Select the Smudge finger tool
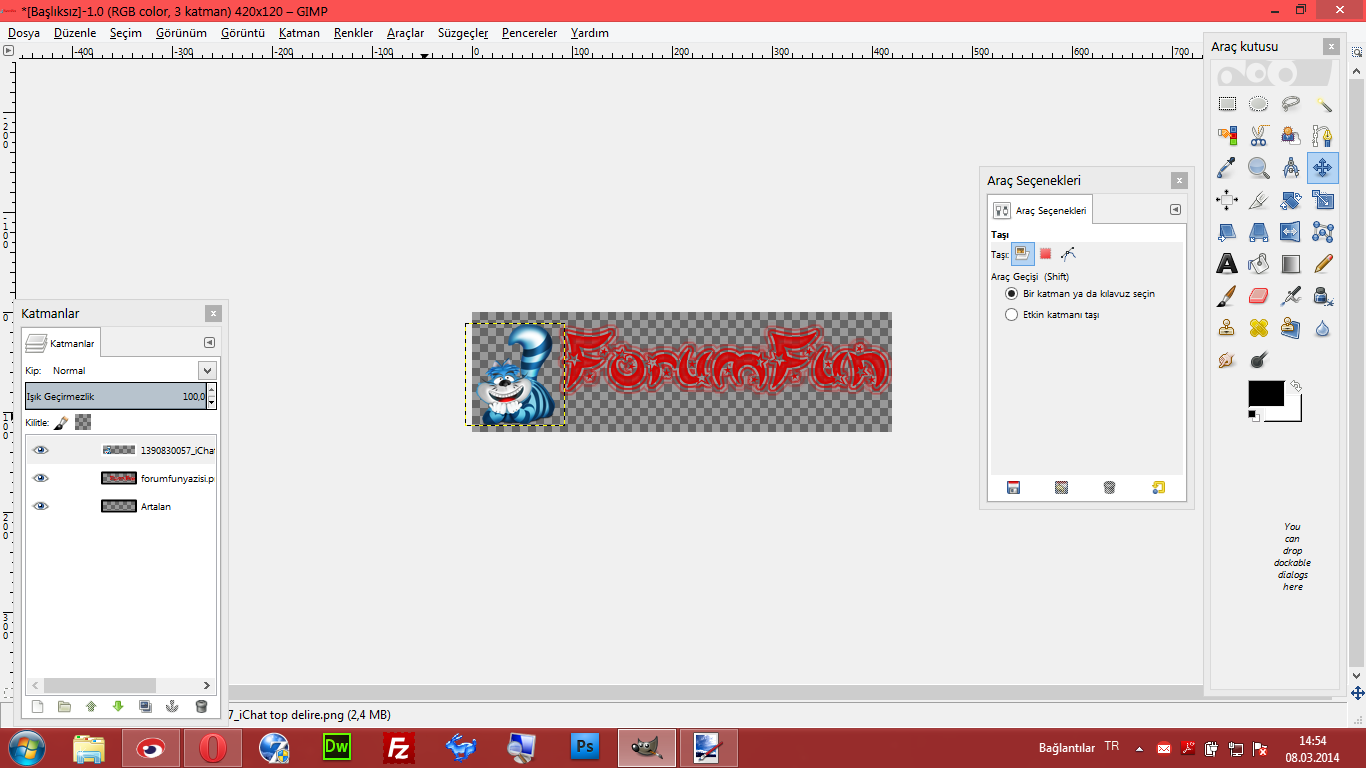The image size is (1366, 768). [1227, 359]
